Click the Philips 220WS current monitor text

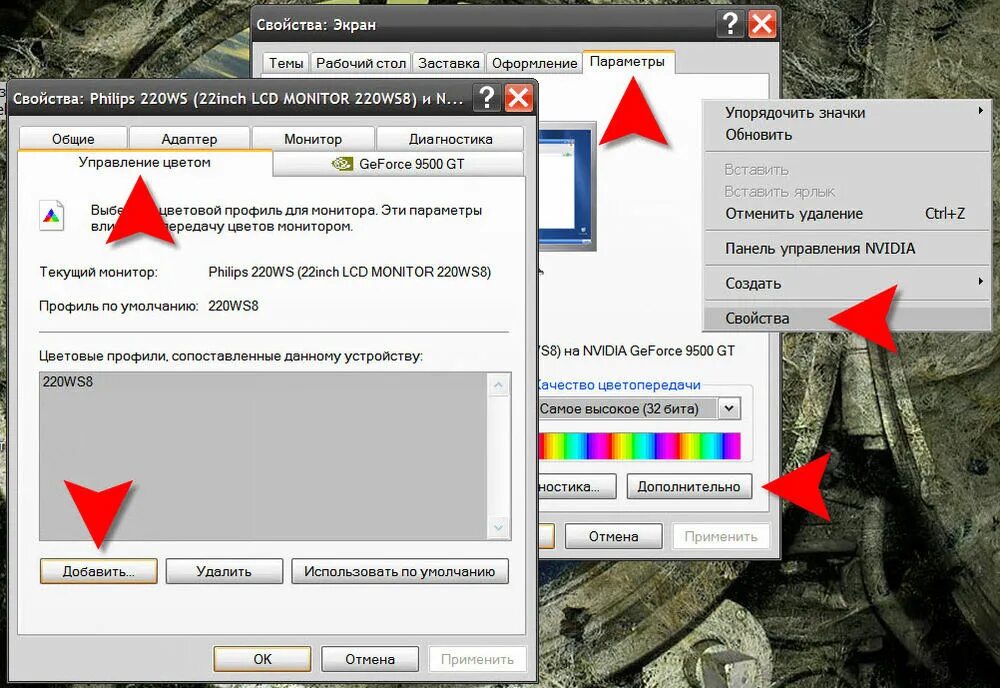click(x=349, y=272)
